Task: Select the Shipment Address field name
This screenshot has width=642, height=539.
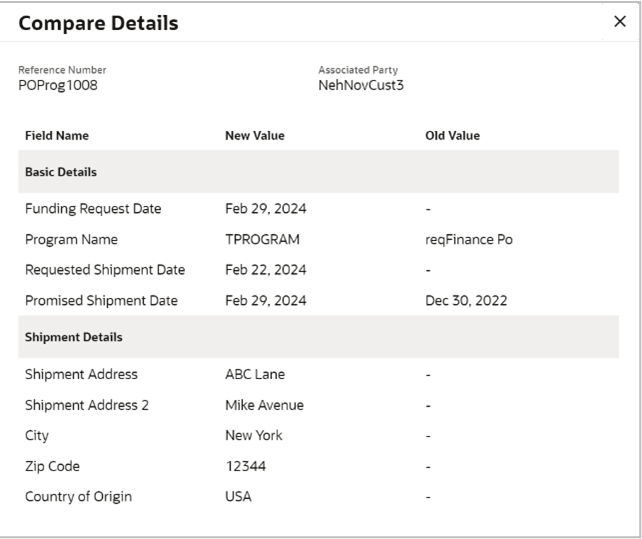Action: pos(81,374)
